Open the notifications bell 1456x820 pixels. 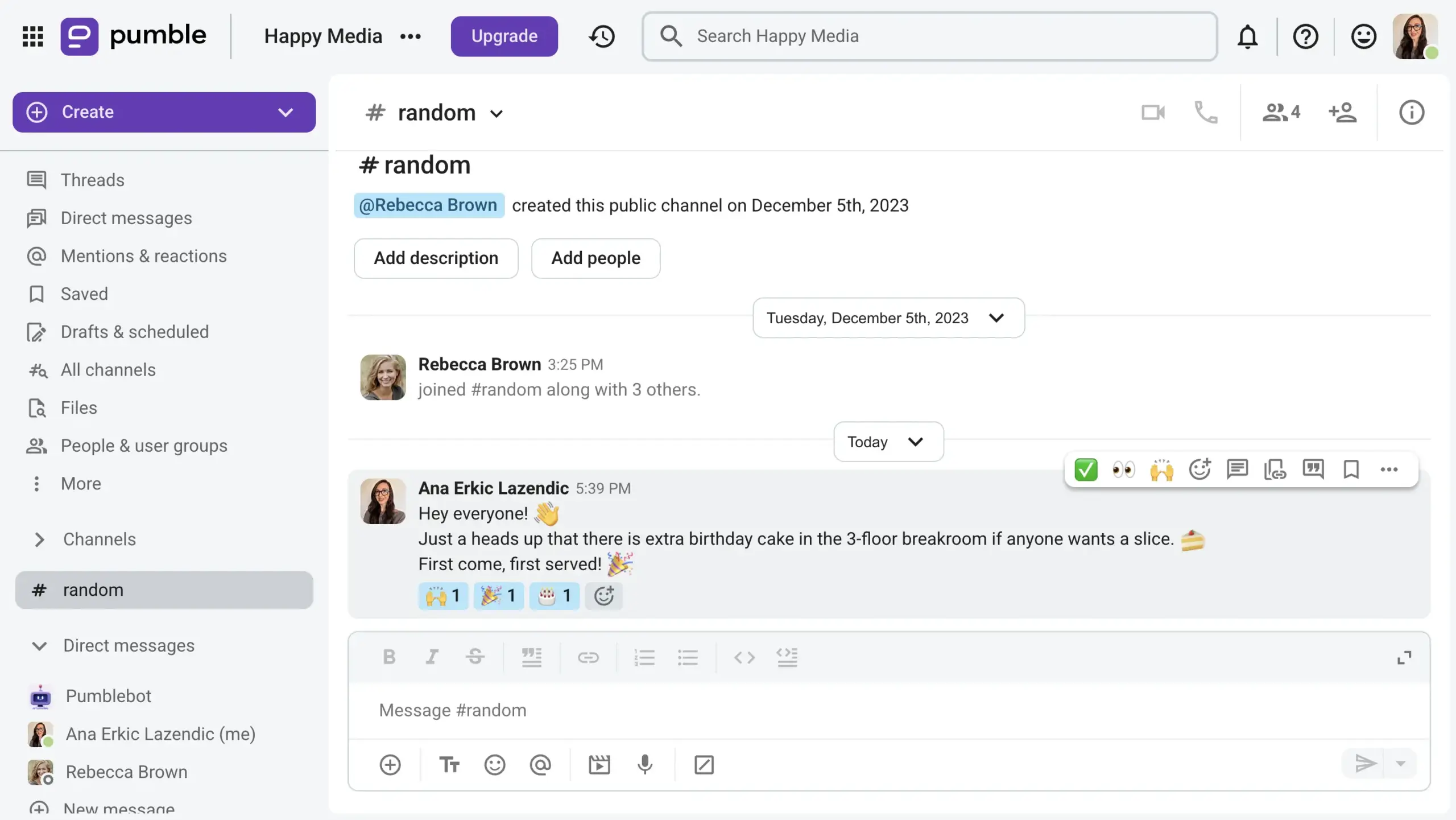pos(1247,37)
